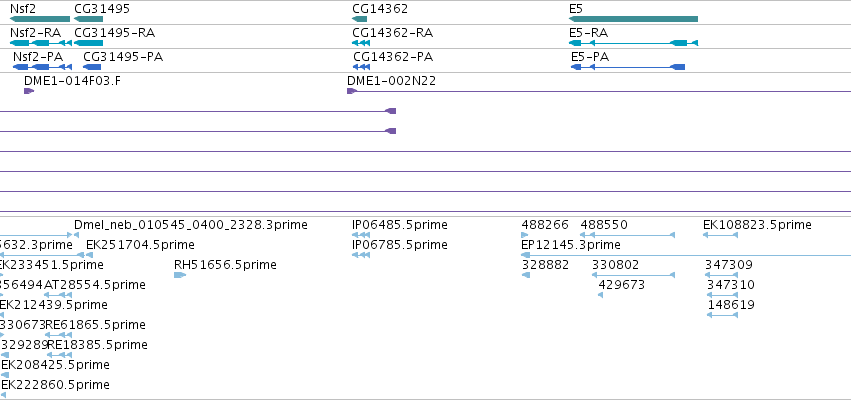Select the EK108823.5prime EST glyph
Image resolution: width=851 pixels, height=400 pixels.
pos(720,234)
